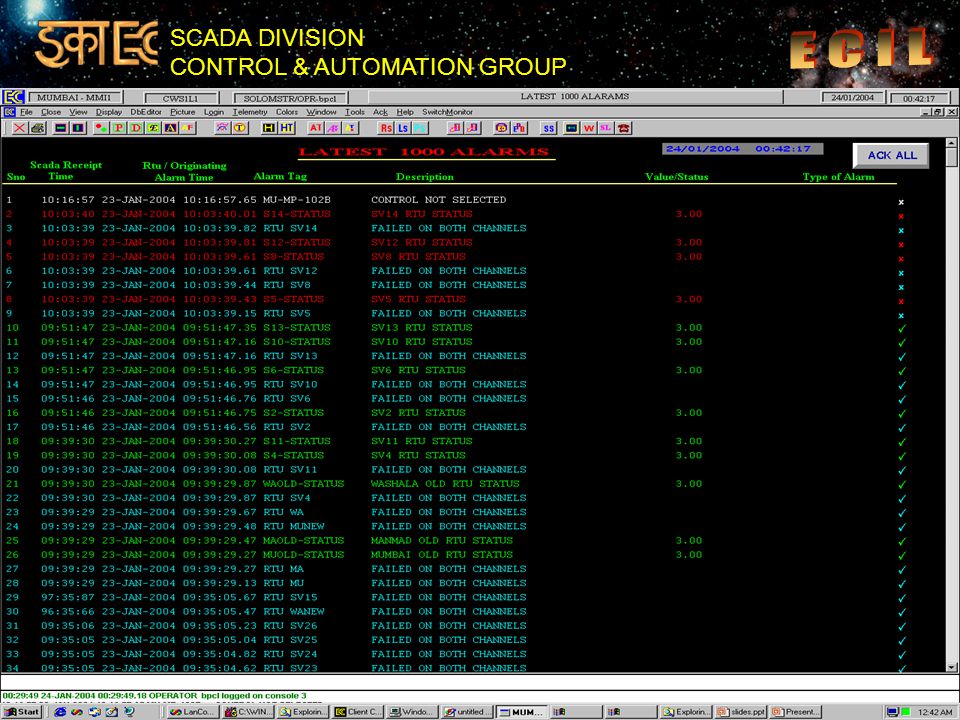The height and width of the screenshot is (720, 960).
Task: Switch to the untitled taskbar window
Action: click(x=469, y=712)
